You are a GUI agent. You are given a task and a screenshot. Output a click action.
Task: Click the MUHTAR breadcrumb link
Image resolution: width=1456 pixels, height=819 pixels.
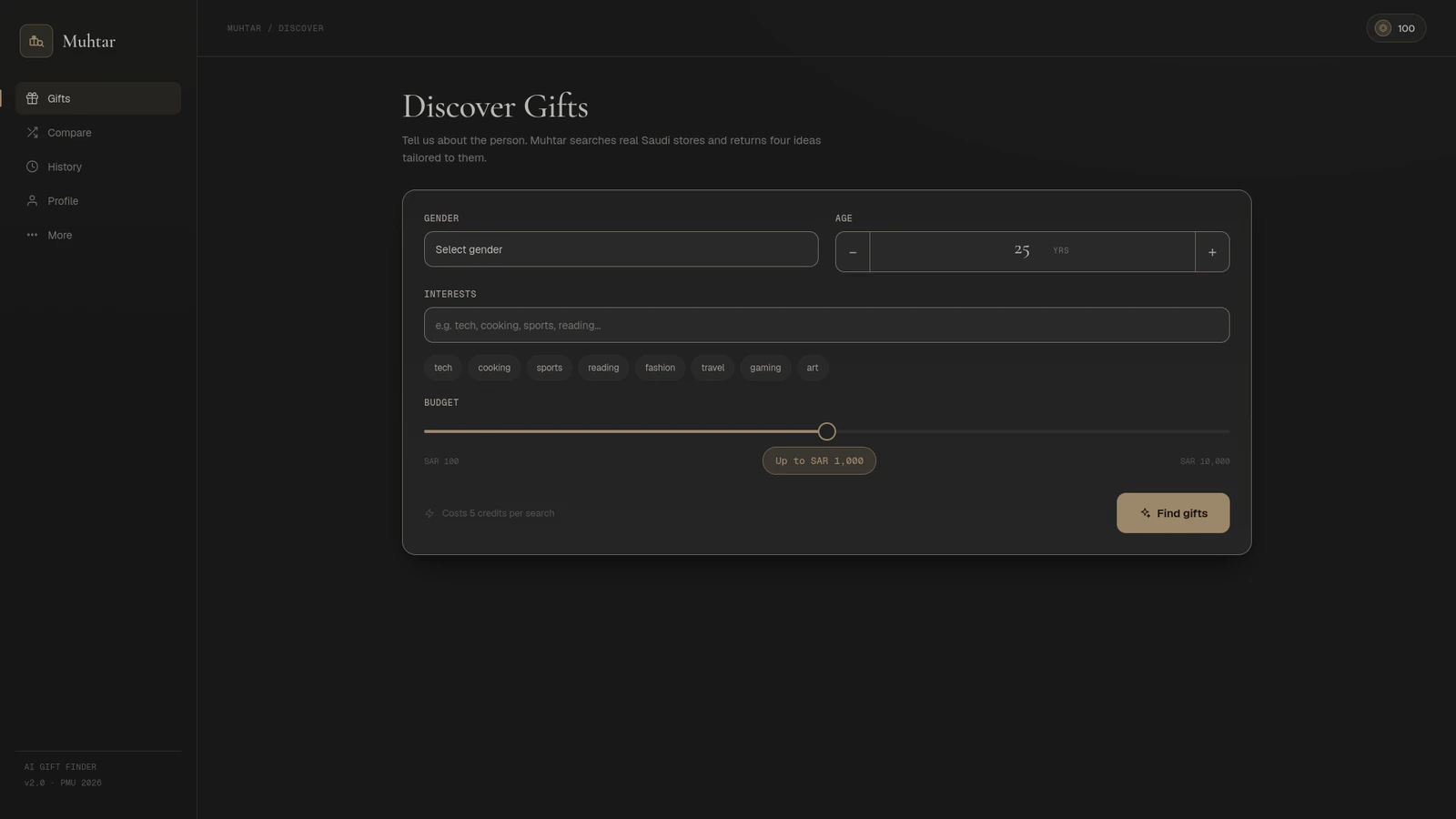pyautogui.click(x=244, y=28)
